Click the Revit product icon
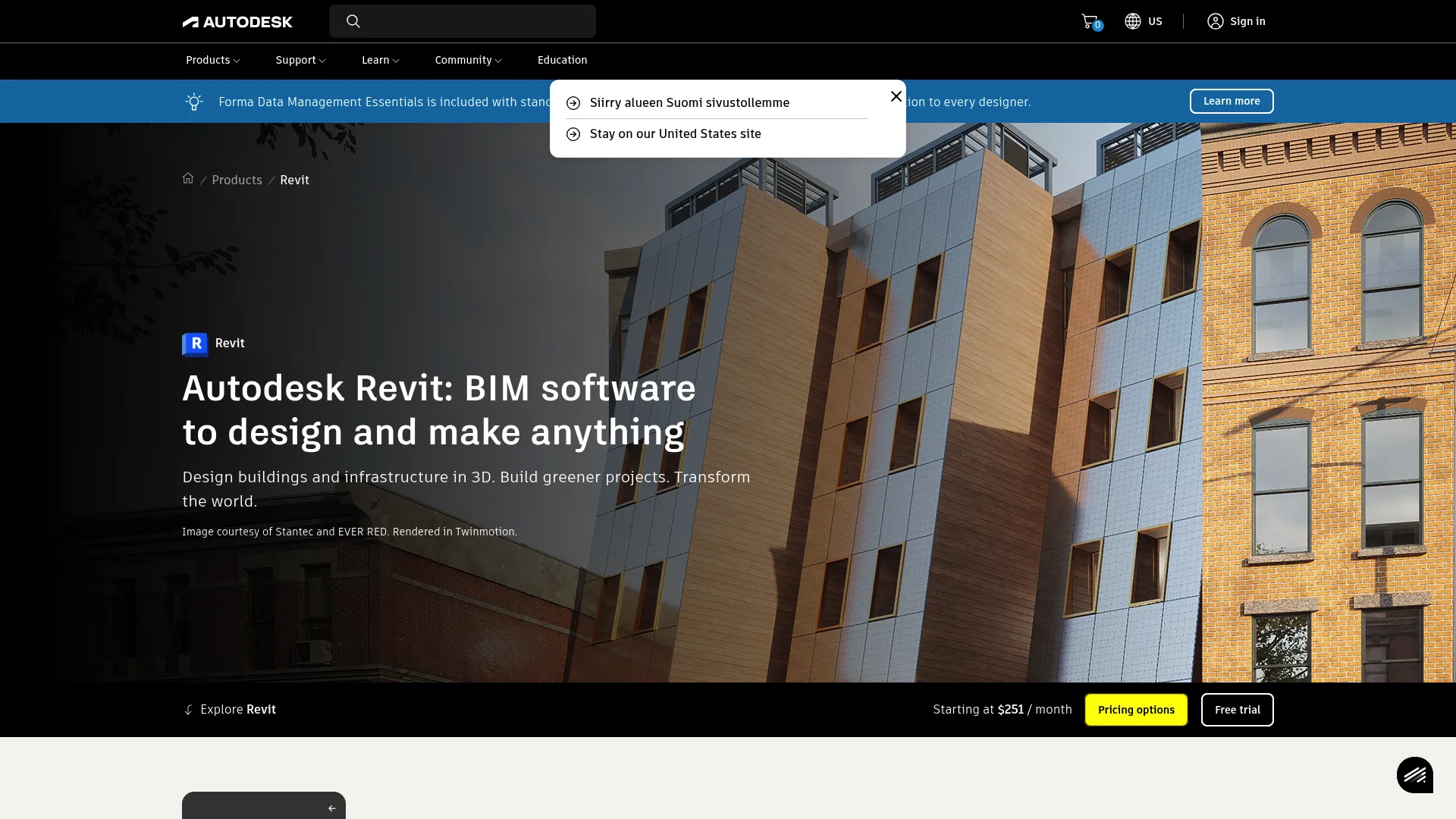The image size is (1456, 819). tap(195, 344)
